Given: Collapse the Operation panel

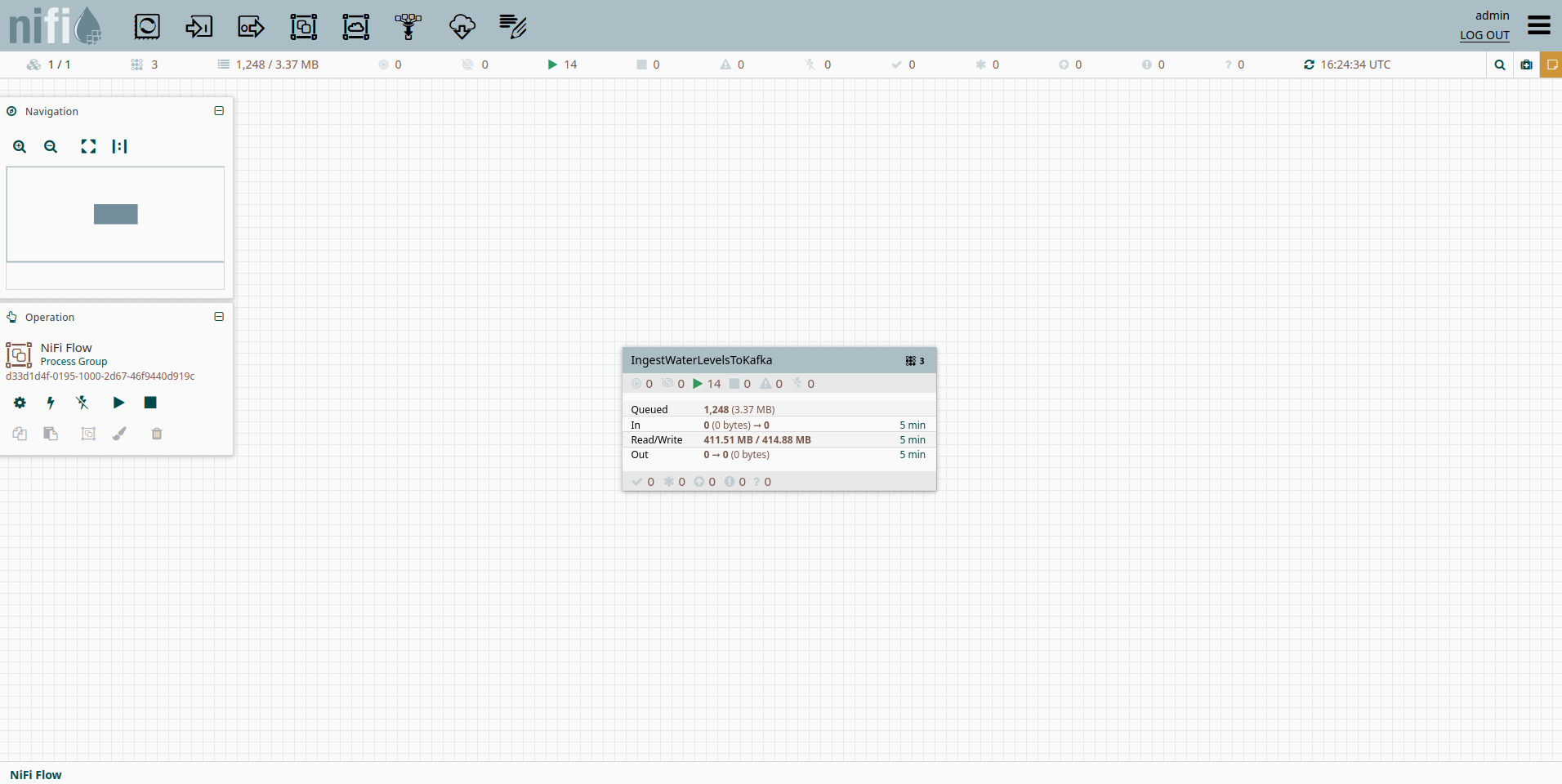Looking at the screenshot, I should [219, 317].
